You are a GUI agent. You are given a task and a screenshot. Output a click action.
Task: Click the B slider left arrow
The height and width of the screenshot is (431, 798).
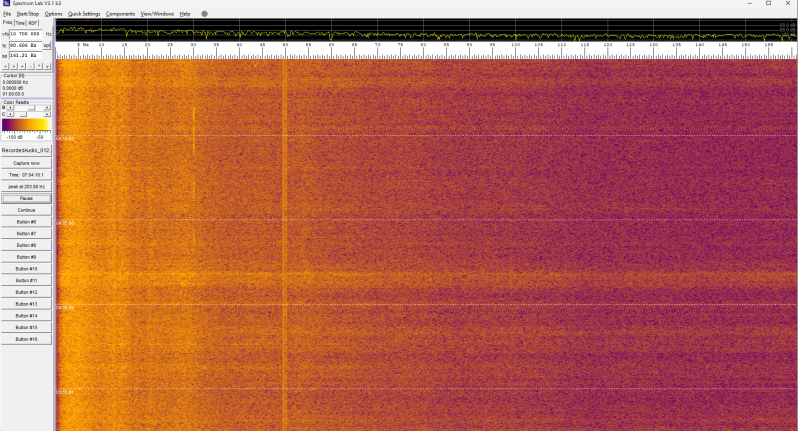click(x=10, y=107)
